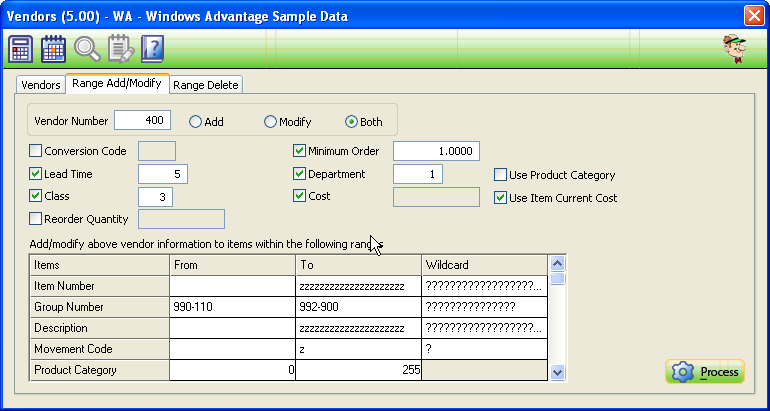Image resolution: width=770 pixels, height=411 pixels.
Task: Click the Minimum Order value field
Action: tap(436, 151)
